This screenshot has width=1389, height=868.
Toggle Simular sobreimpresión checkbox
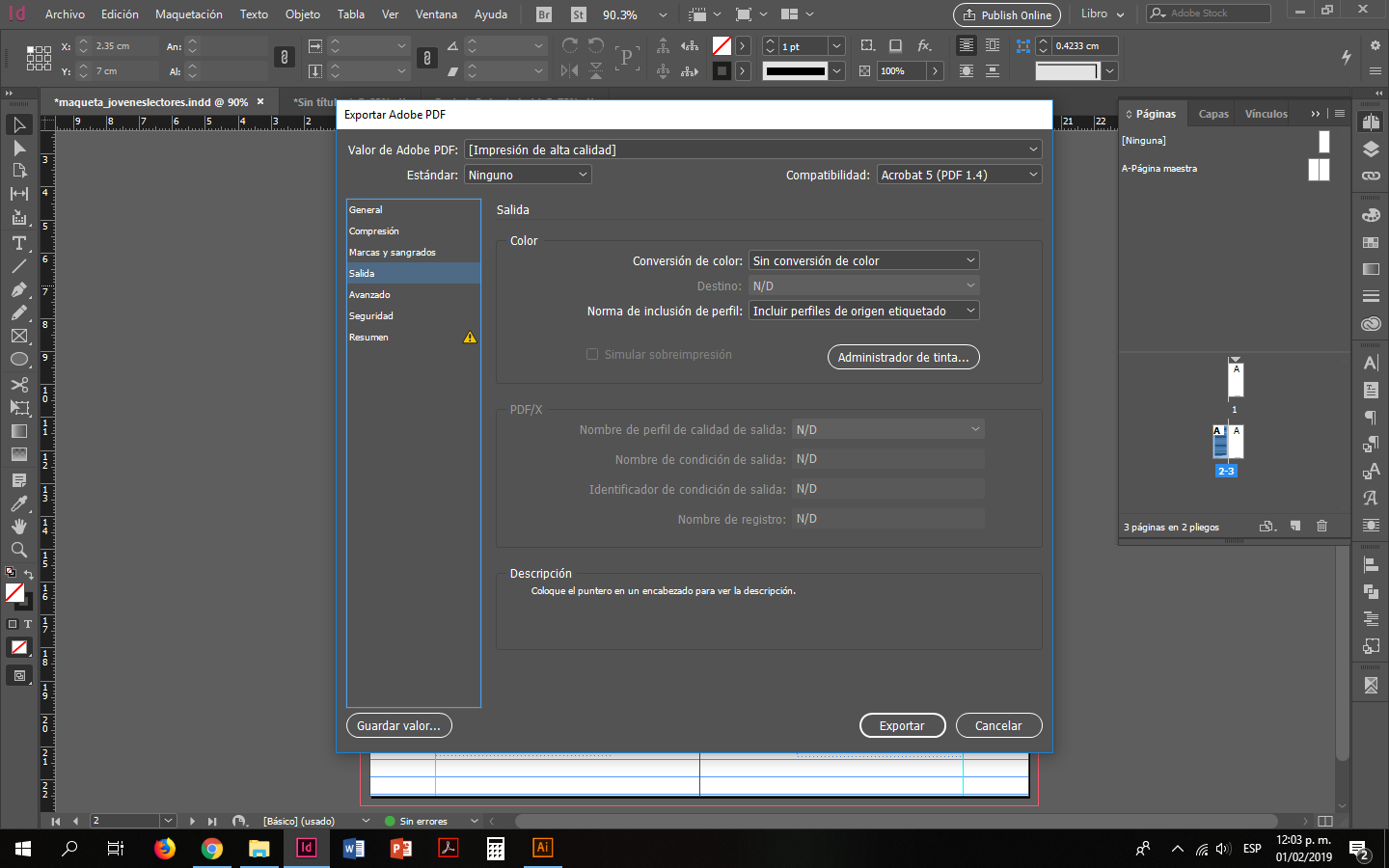[592, 354]
